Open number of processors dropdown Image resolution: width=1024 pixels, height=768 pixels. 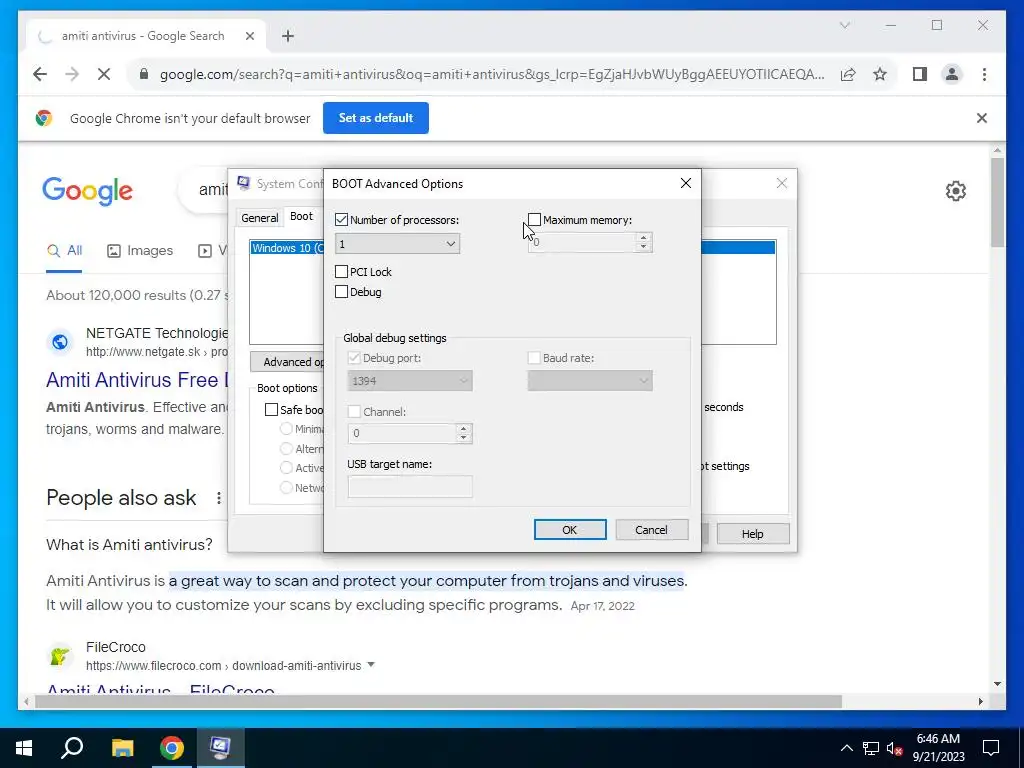point(397,244)
